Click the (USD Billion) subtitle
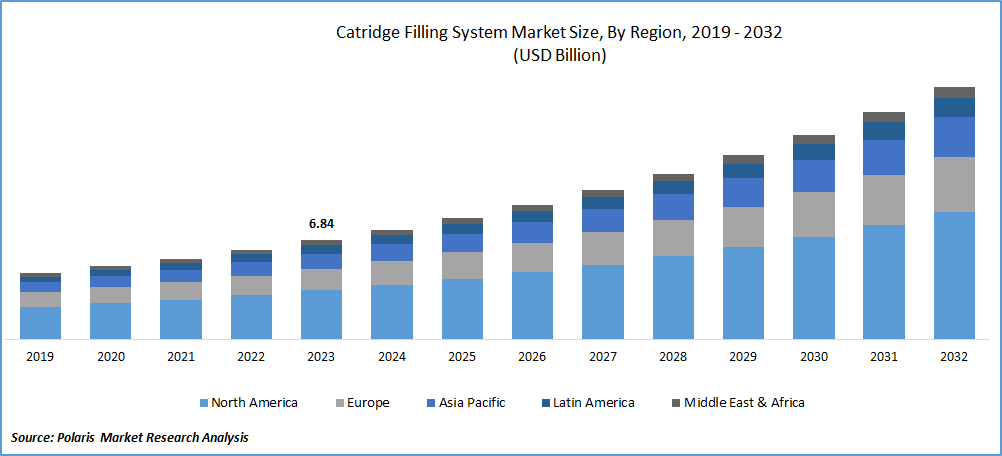 tap(559, 56)
